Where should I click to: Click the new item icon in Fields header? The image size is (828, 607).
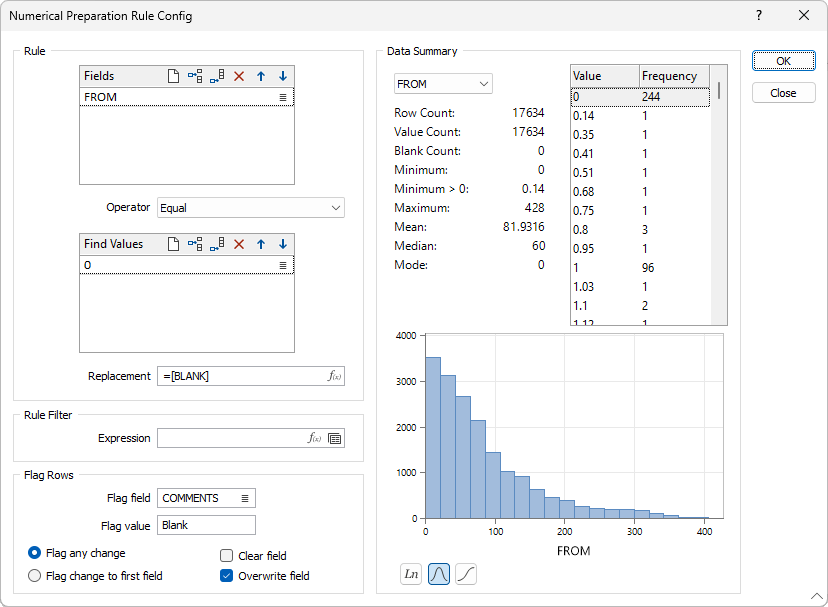(173, 76)
